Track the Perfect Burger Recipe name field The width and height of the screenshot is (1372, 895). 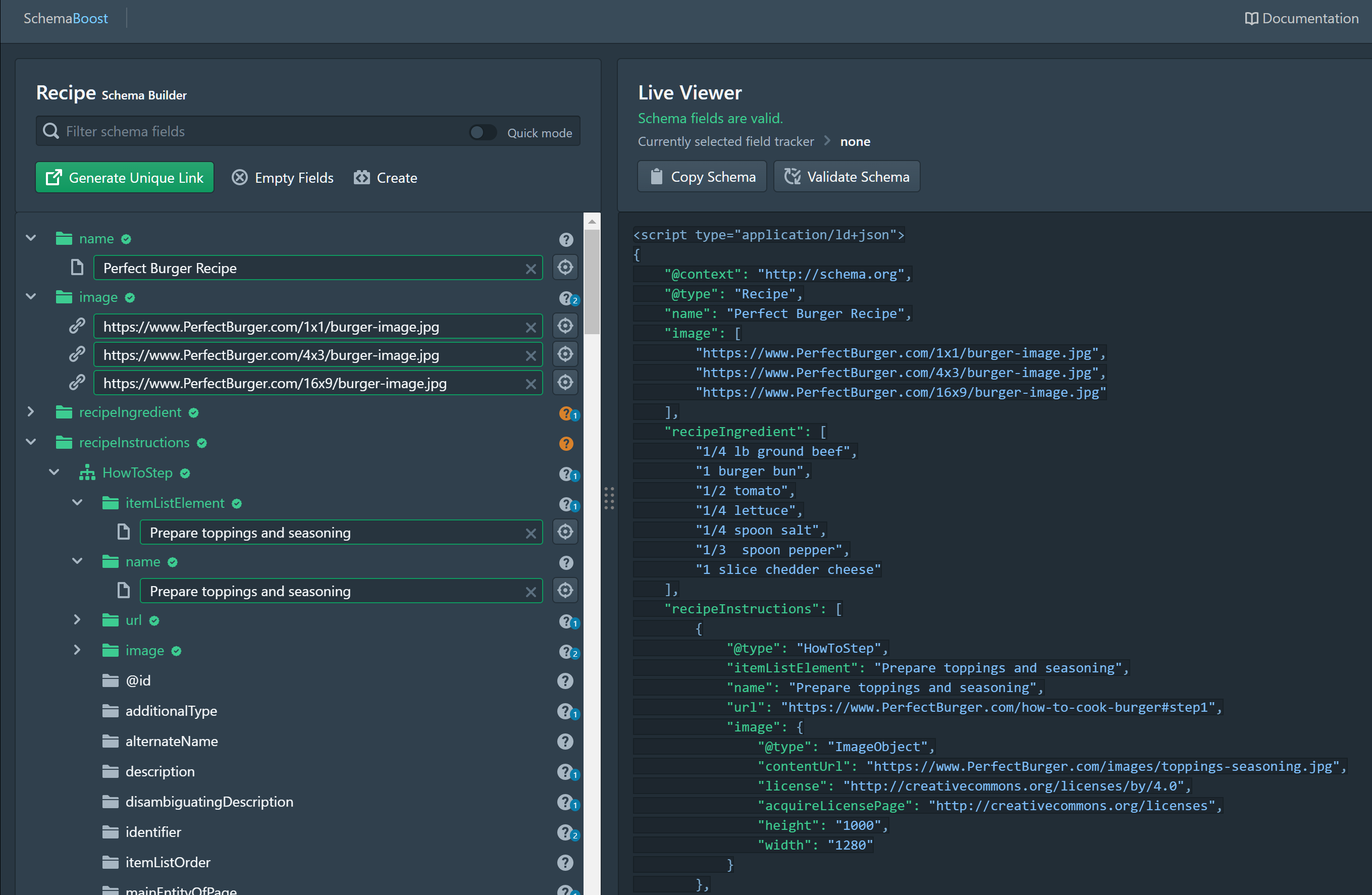click(x=565, y=268)
